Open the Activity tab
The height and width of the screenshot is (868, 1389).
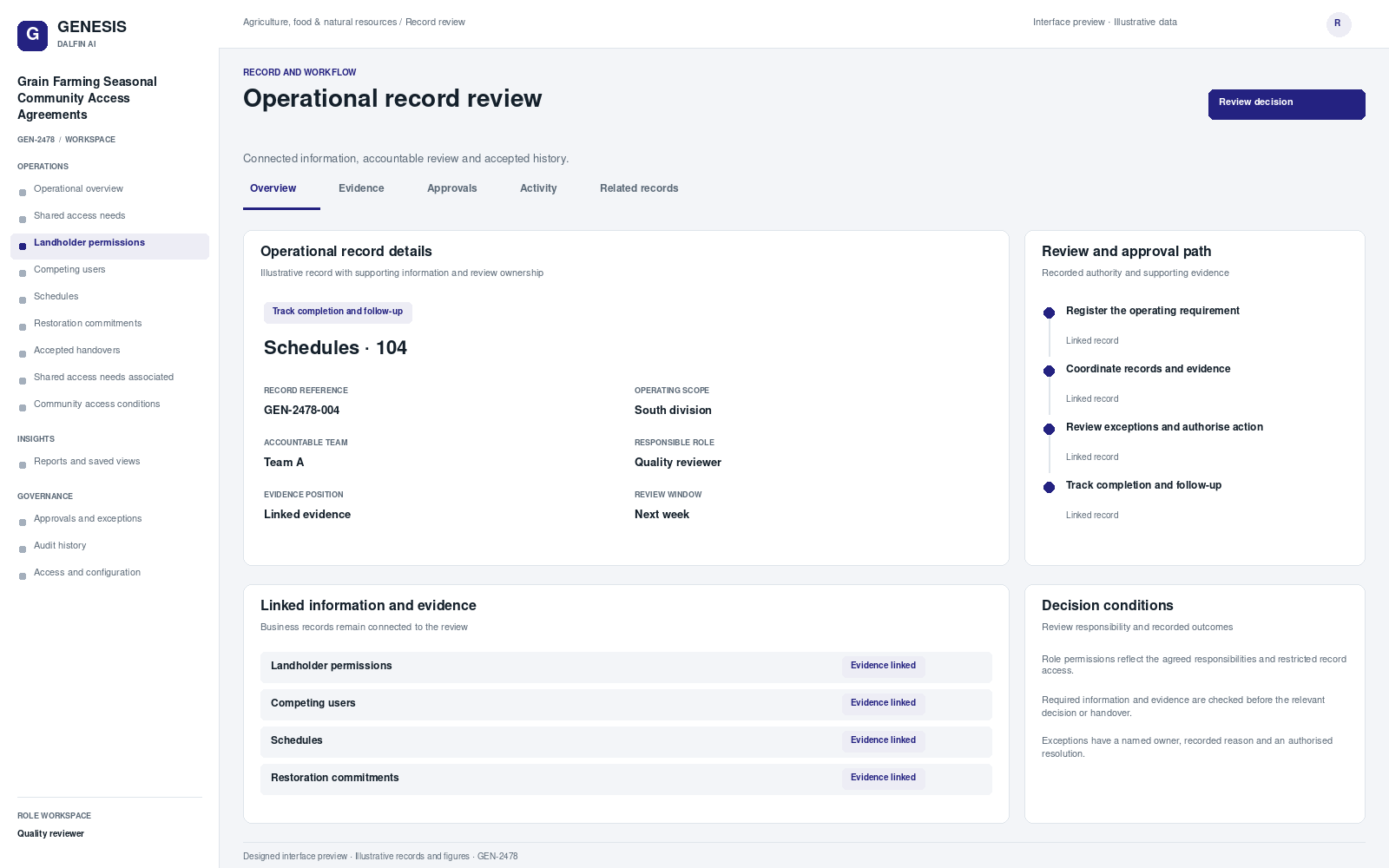(x=538, y=188)
